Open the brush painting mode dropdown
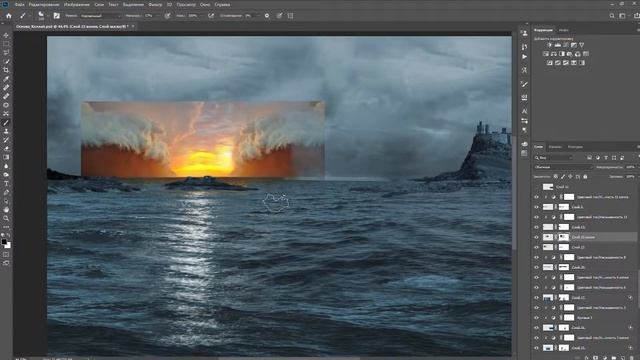 point(100,16)
